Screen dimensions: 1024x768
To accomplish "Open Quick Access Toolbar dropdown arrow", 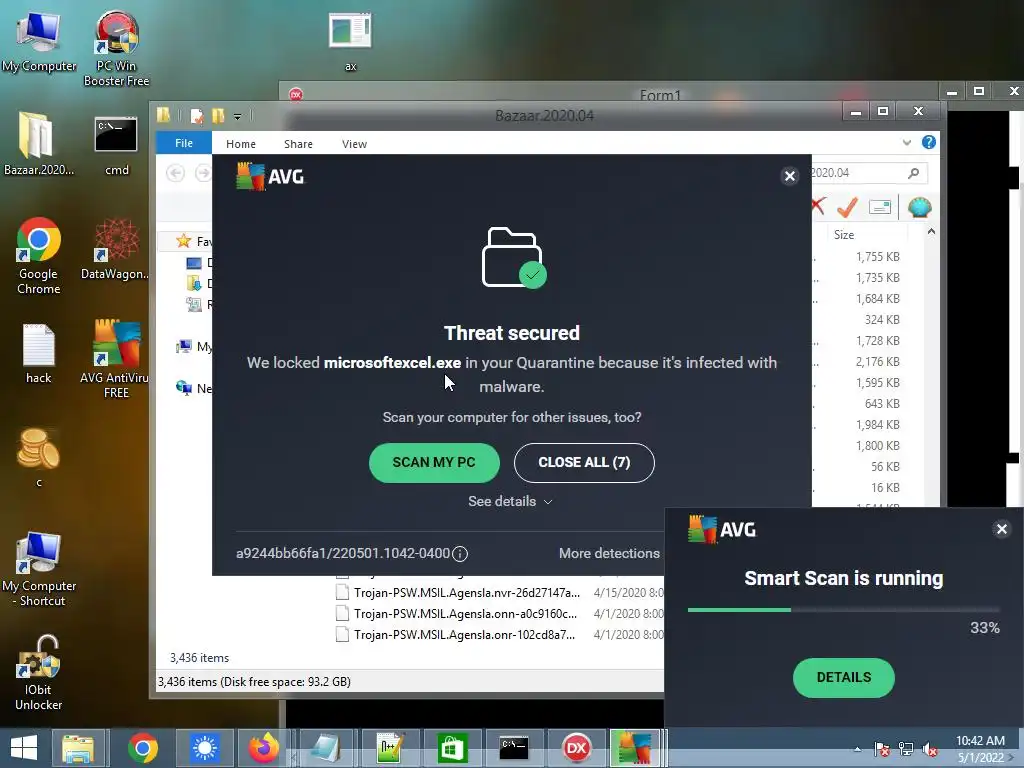I will tap(238, 117).
